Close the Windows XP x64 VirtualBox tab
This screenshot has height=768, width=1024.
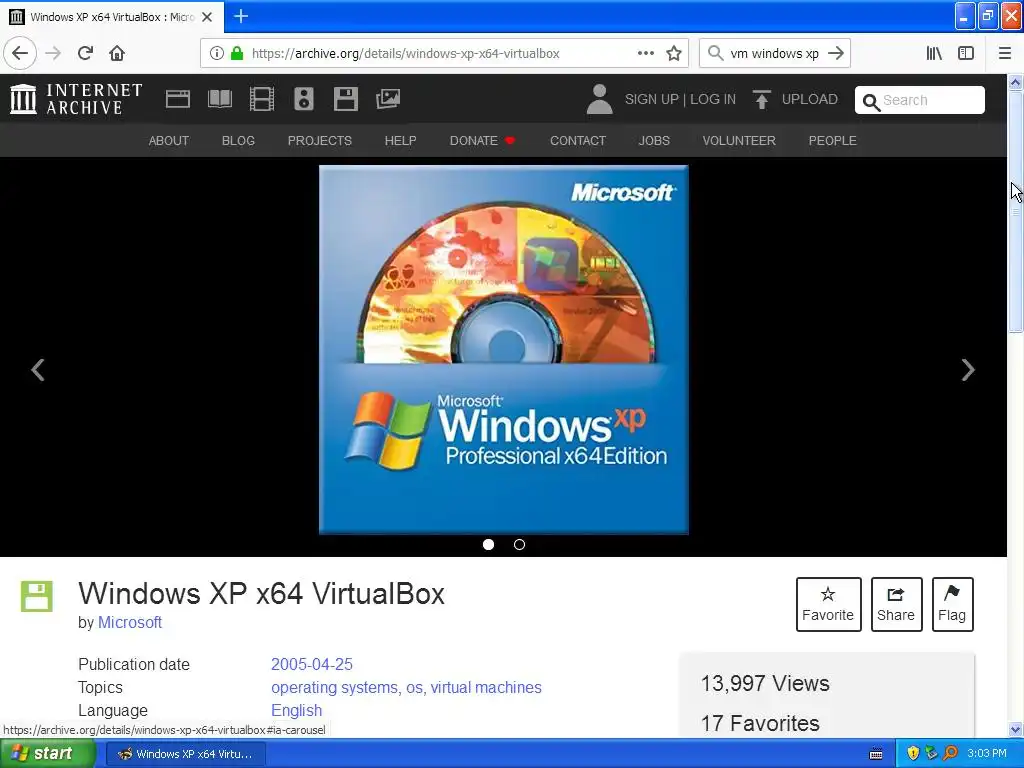[x=207, y=17]
